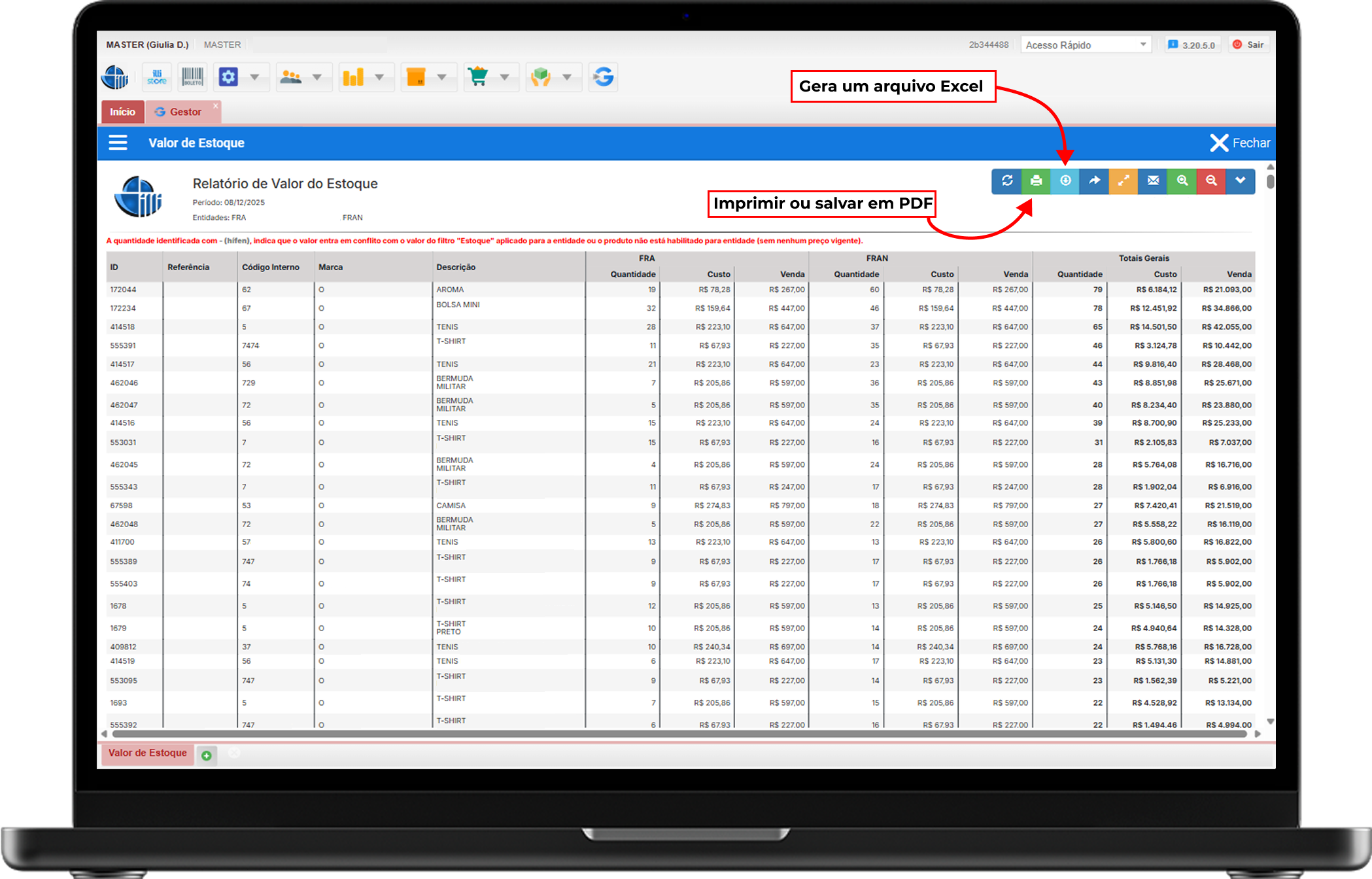Expand the settings gear menu arrow
This screenshot has height=879, width=1372.
coord(254,77)
